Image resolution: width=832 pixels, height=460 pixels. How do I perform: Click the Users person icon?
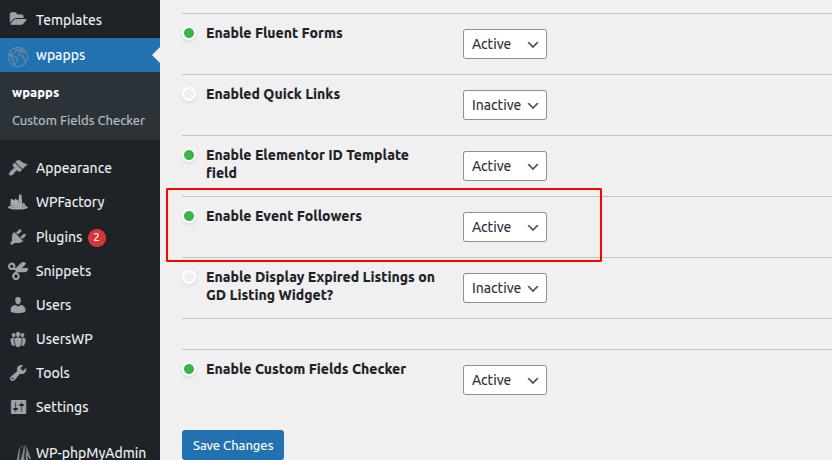pos(18,305)
